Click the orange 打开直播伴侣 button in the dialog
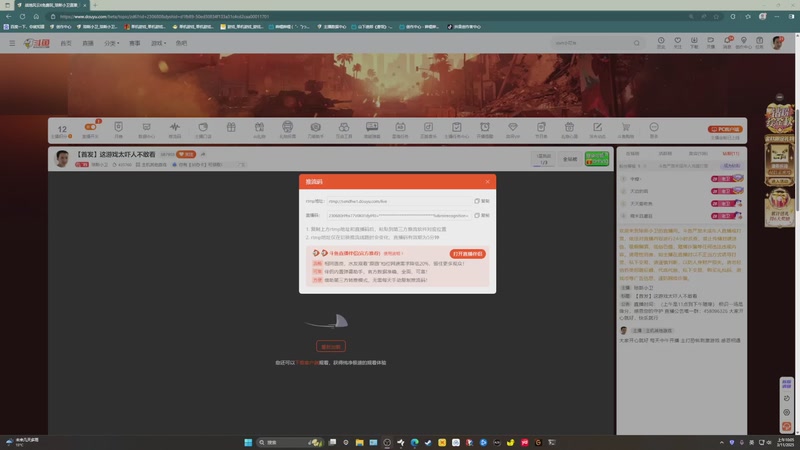This screenshot has width=800, height=450. coord(467,254)
